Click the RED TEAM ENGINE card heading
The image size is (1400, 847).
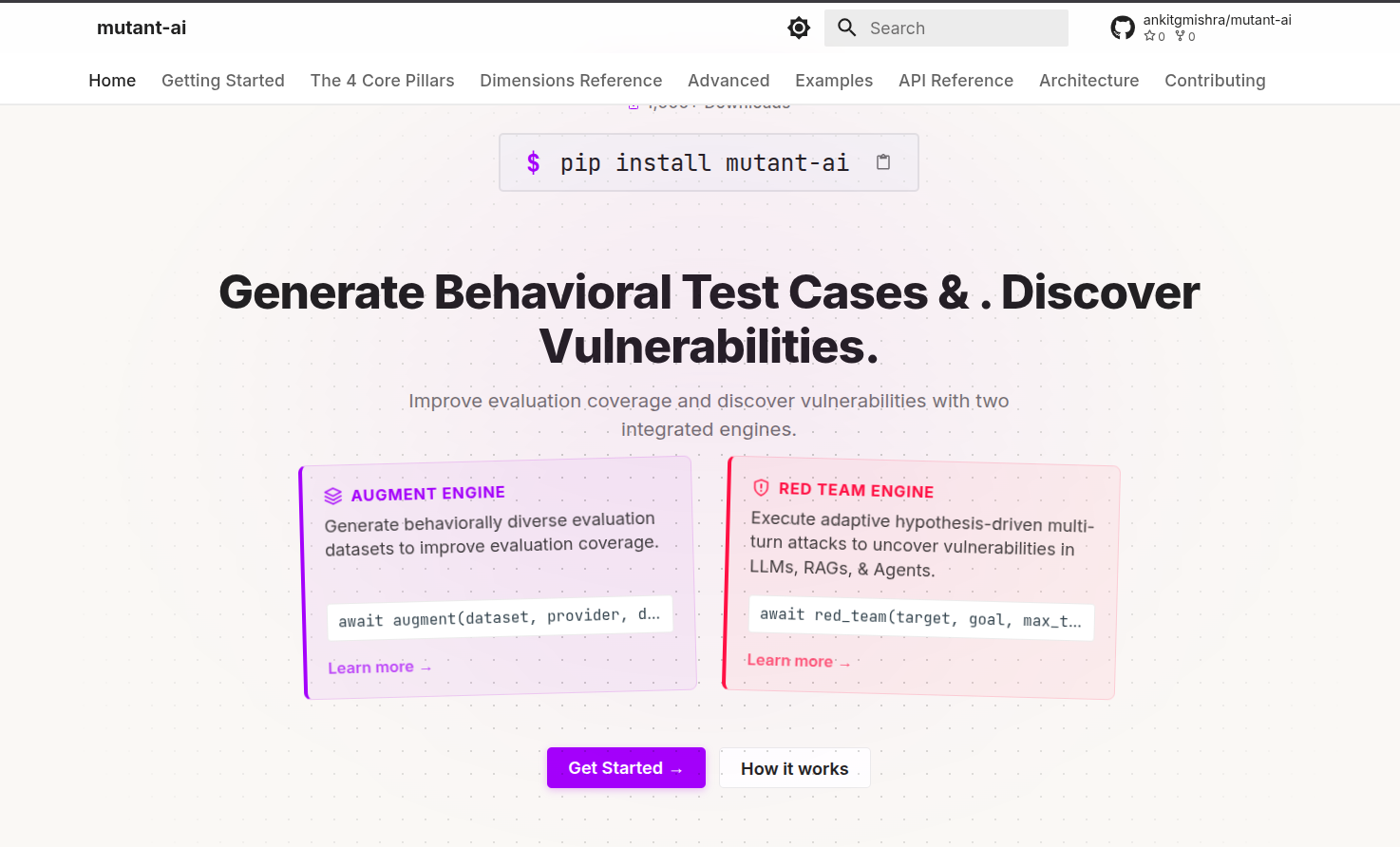[x=856, y=490]
